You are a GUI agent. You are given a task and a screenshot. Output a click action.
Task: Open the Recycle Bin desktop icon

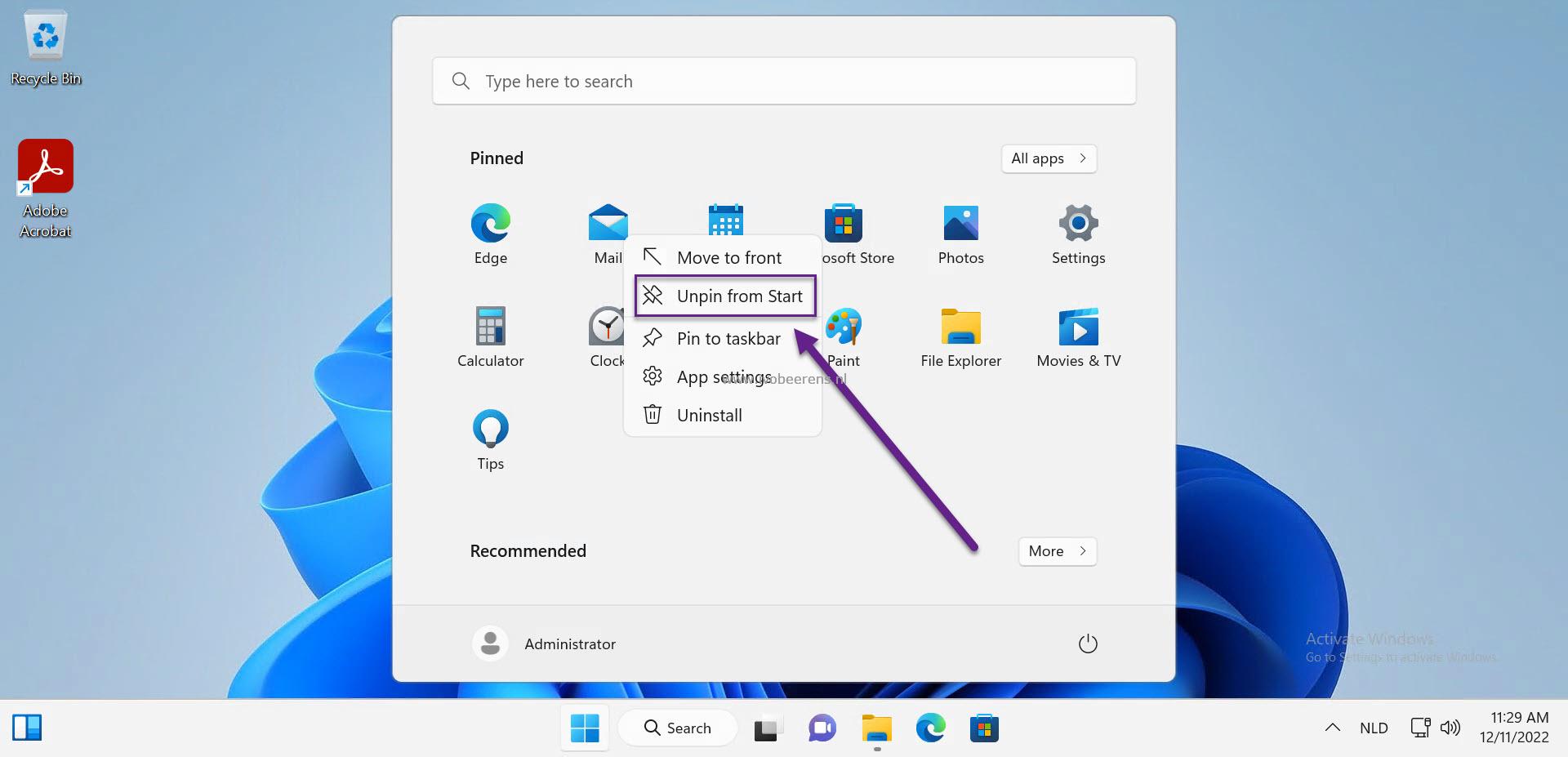click(x=46, y=47)
